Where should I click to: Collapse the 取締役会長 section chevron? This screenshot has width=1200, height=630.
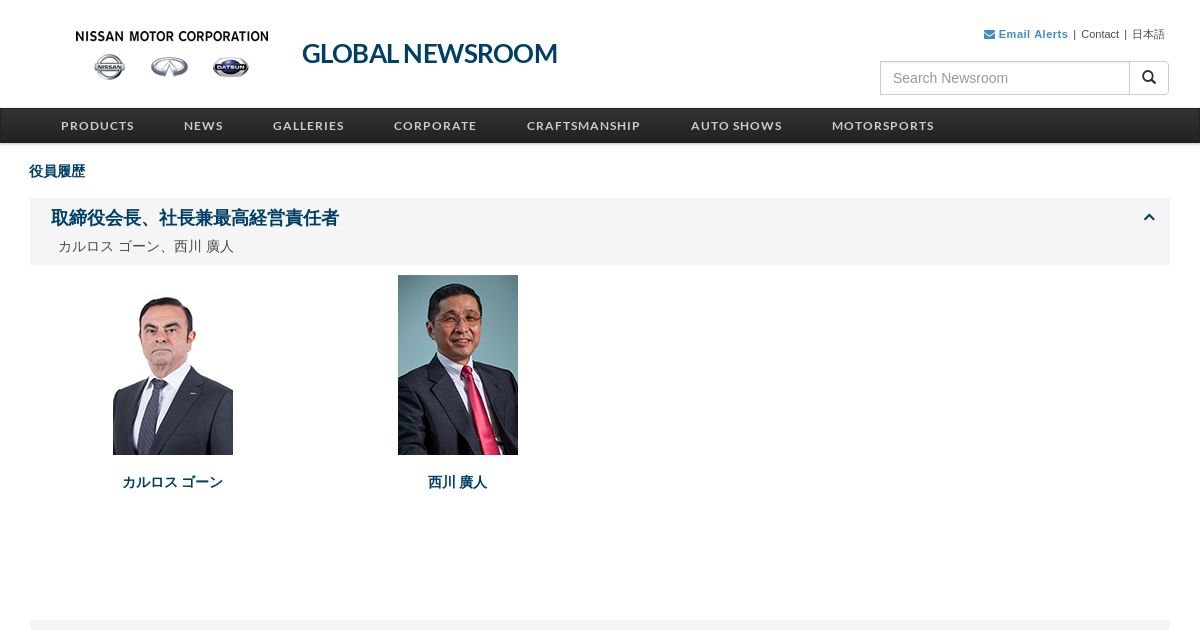1149,217
